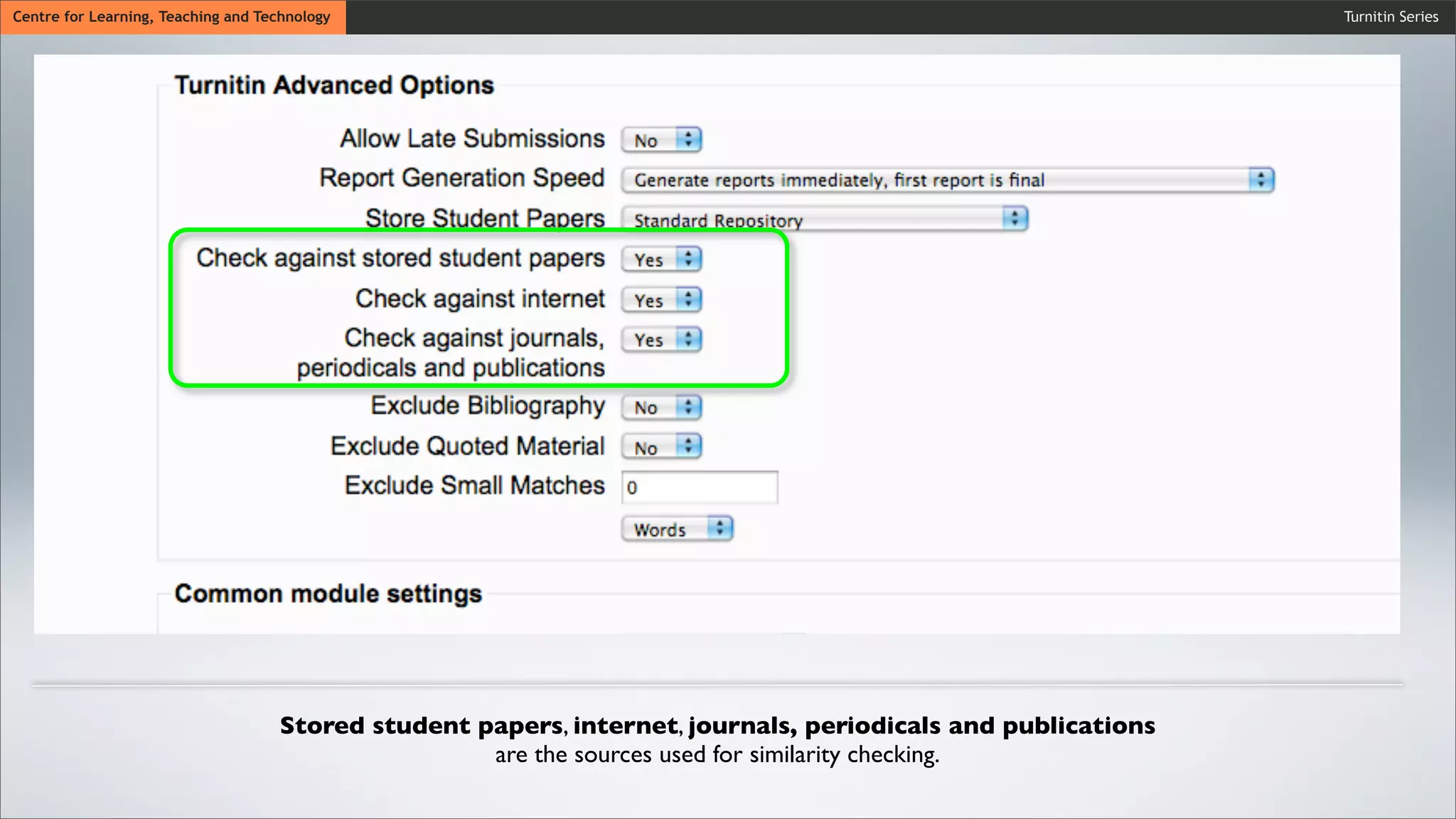
Task: Click arrow icon on Report Generation Speed
Action: coord(1261,179)
